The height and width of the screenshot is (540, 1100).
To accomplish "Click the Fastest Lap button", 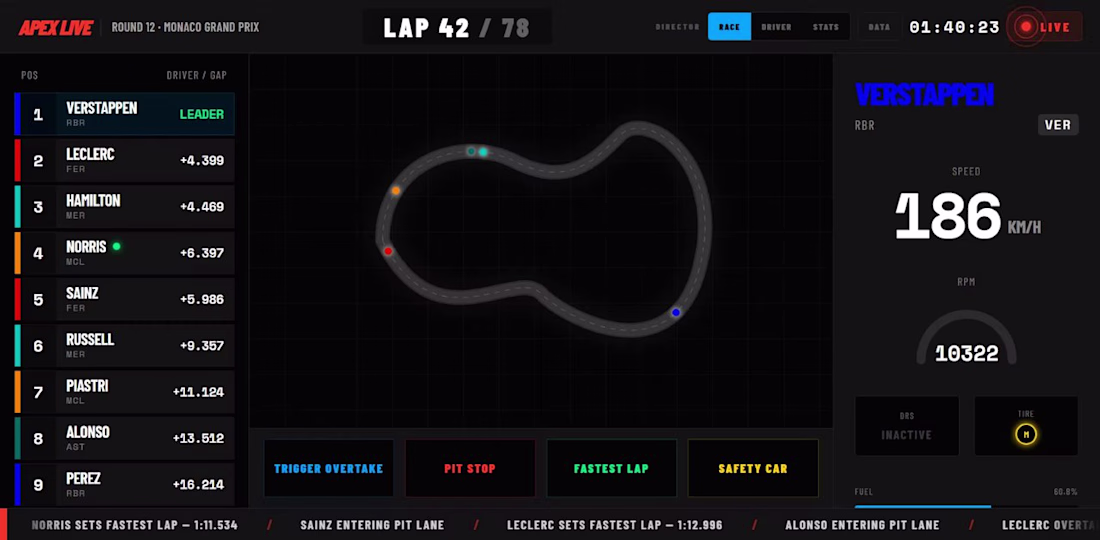I will click(x=611, y=468).
